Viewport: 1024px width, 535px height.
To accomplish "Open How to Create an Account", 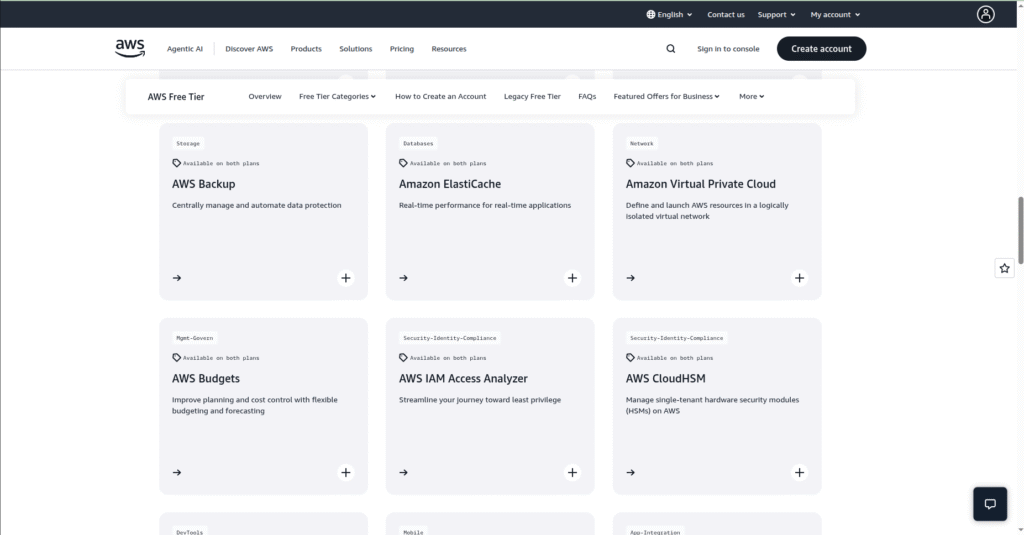I will 440,96.
